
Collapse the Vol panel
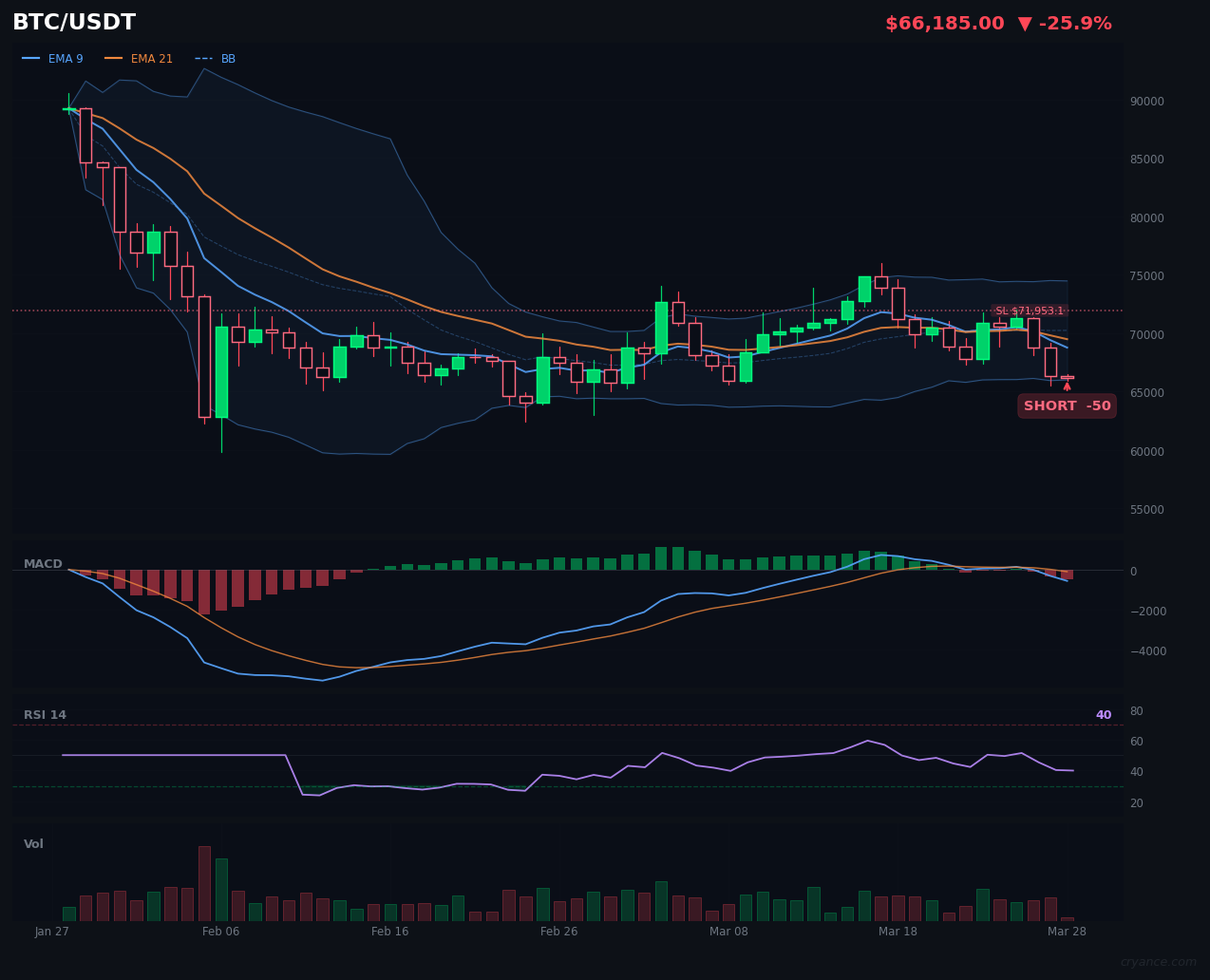(x=32, y=843)
